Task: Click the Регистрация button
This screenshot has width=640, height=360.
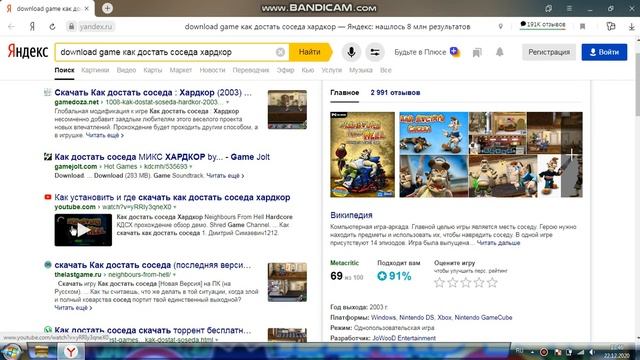Action: tap(549, 52)
